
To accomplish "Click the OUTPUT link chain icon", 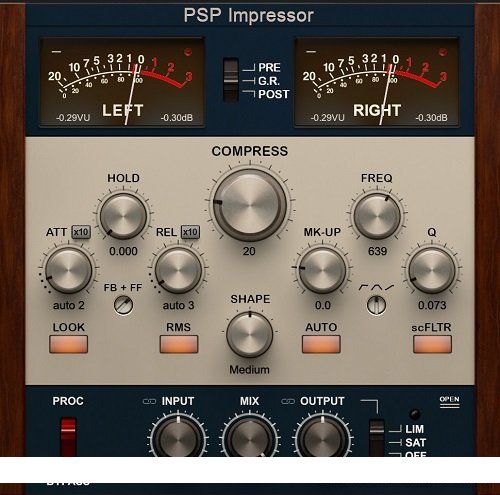I will [x=288, y=401].
